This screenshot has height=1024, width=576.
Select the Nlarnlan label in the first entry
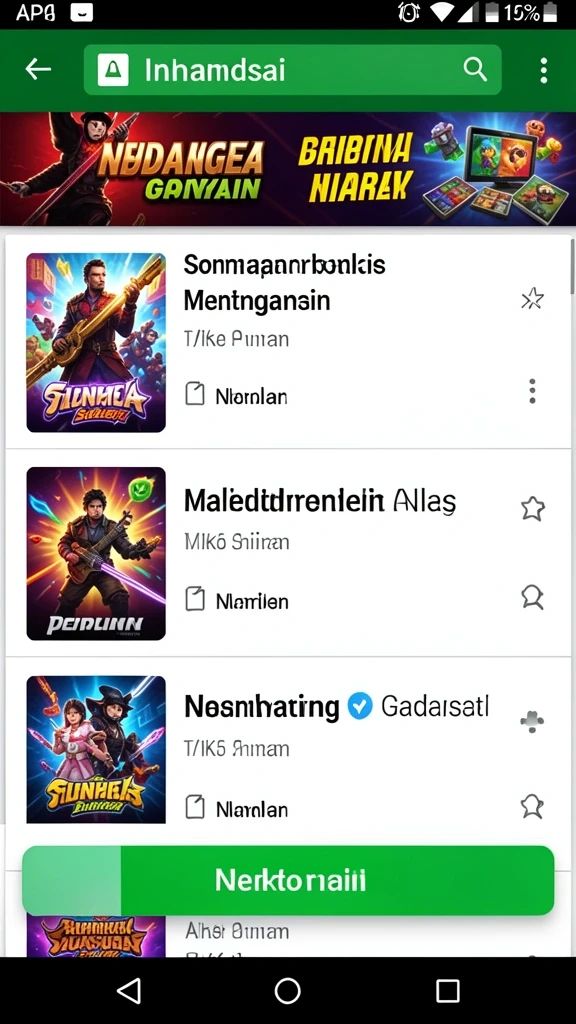click(251, 396)
